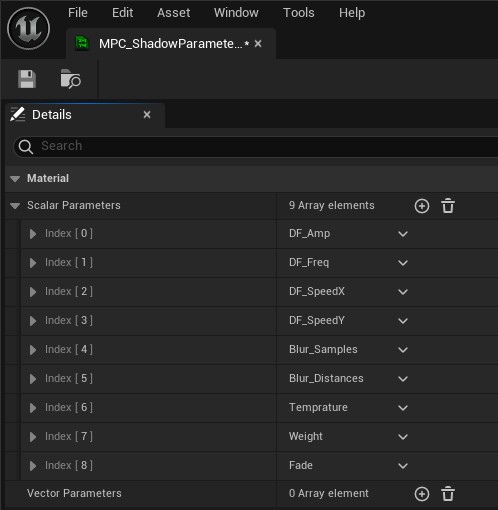This screenshot has height=510, width=498.
Task: Add a new Scalar Parameters array element
Action: [422, 206]
